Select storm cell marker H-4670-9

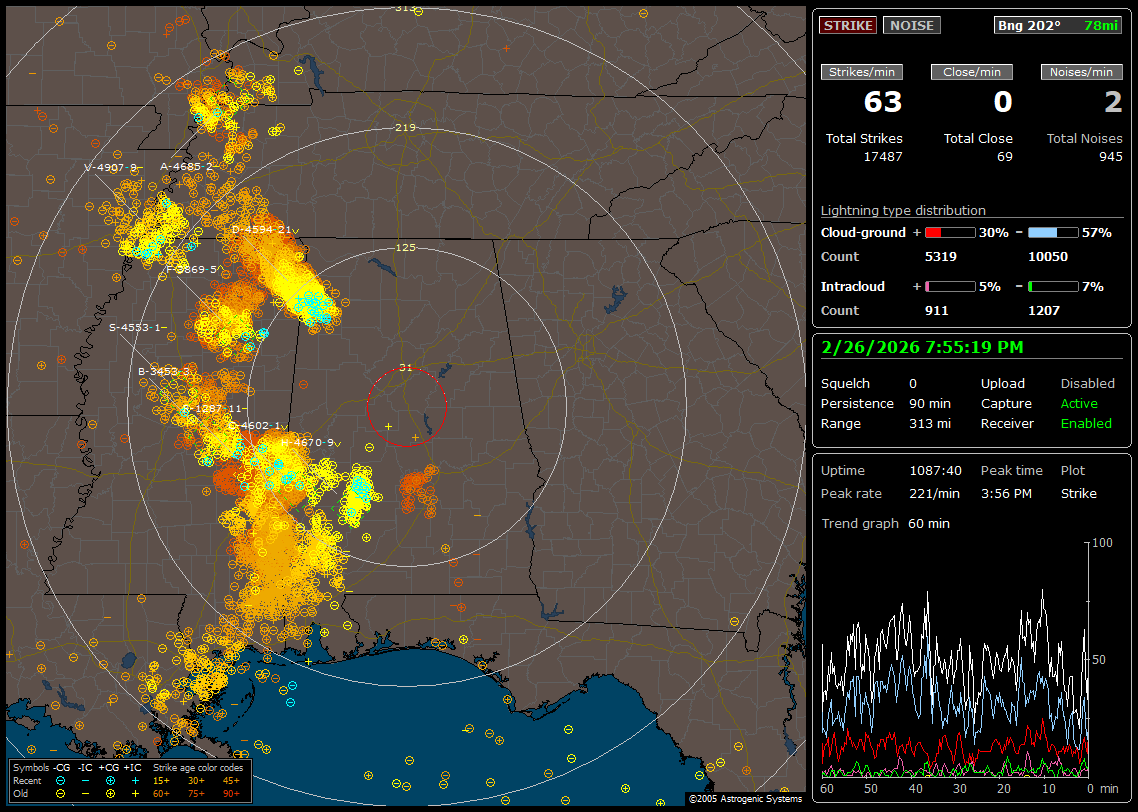(309, 442)
